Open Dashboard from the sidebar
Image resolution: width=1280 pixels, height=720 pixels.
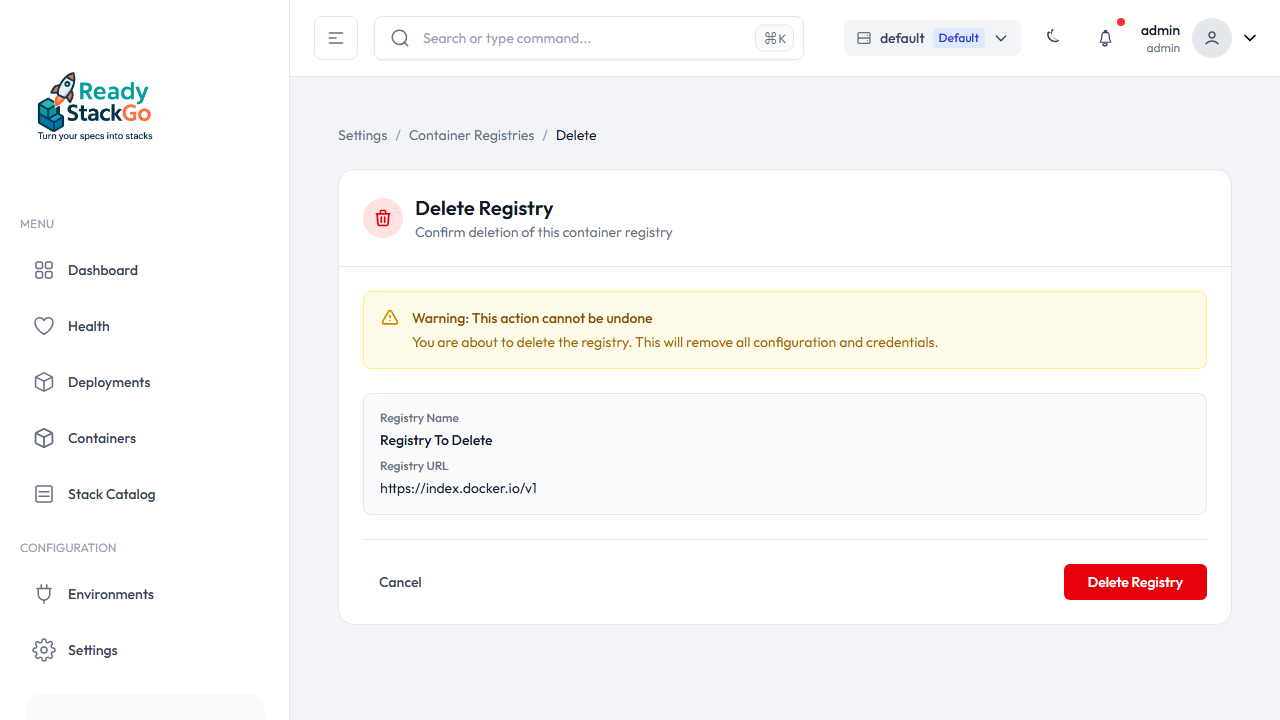click(x=102, y=270)
